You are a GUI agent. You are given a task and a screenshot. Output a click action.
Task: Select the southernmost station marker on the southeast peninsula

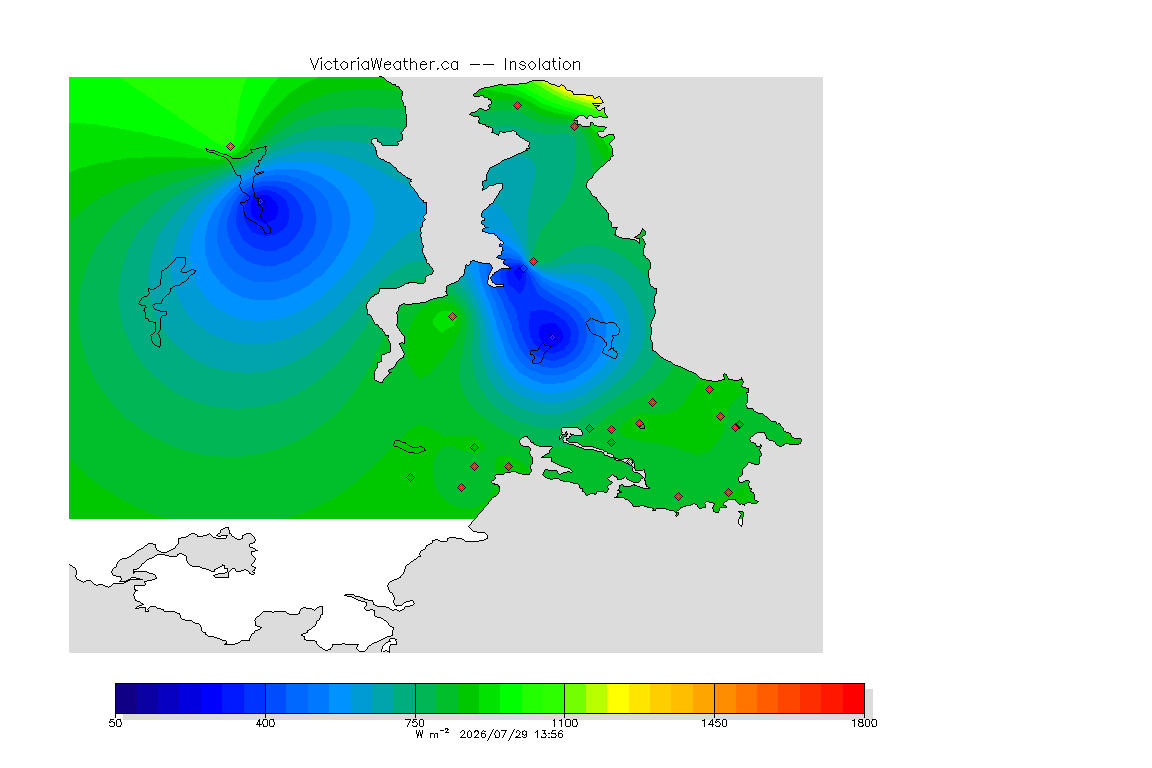click(x=678, y=497)
